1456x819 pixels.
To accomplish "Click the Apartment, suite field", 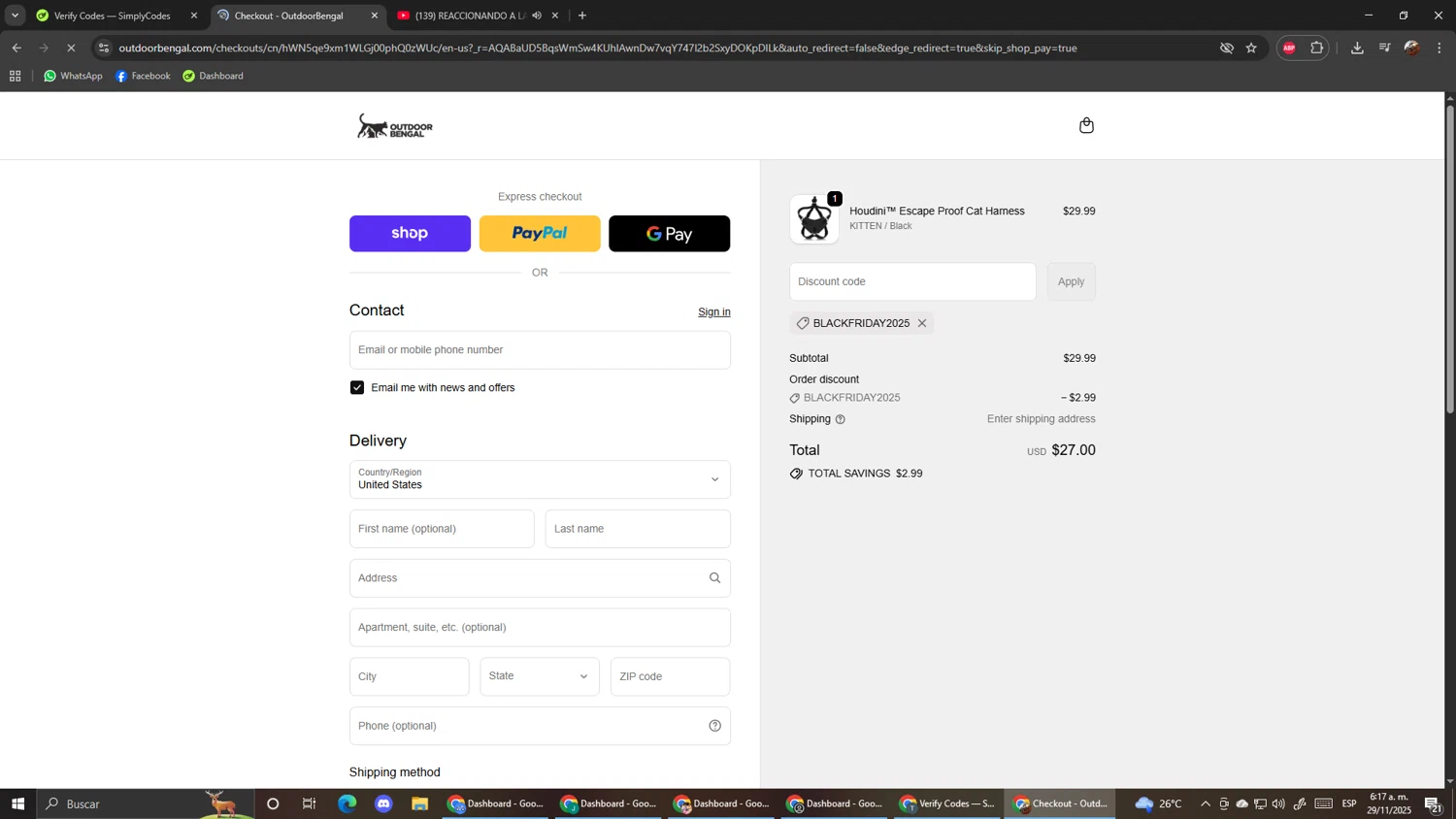I will click(x=540, y=628).
